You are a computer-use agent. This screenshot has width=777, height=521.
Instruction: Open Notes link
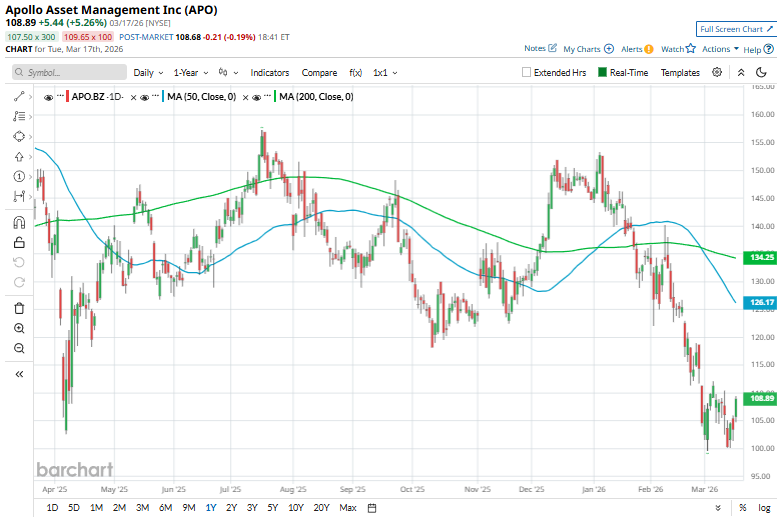click(x=540, y=49)
